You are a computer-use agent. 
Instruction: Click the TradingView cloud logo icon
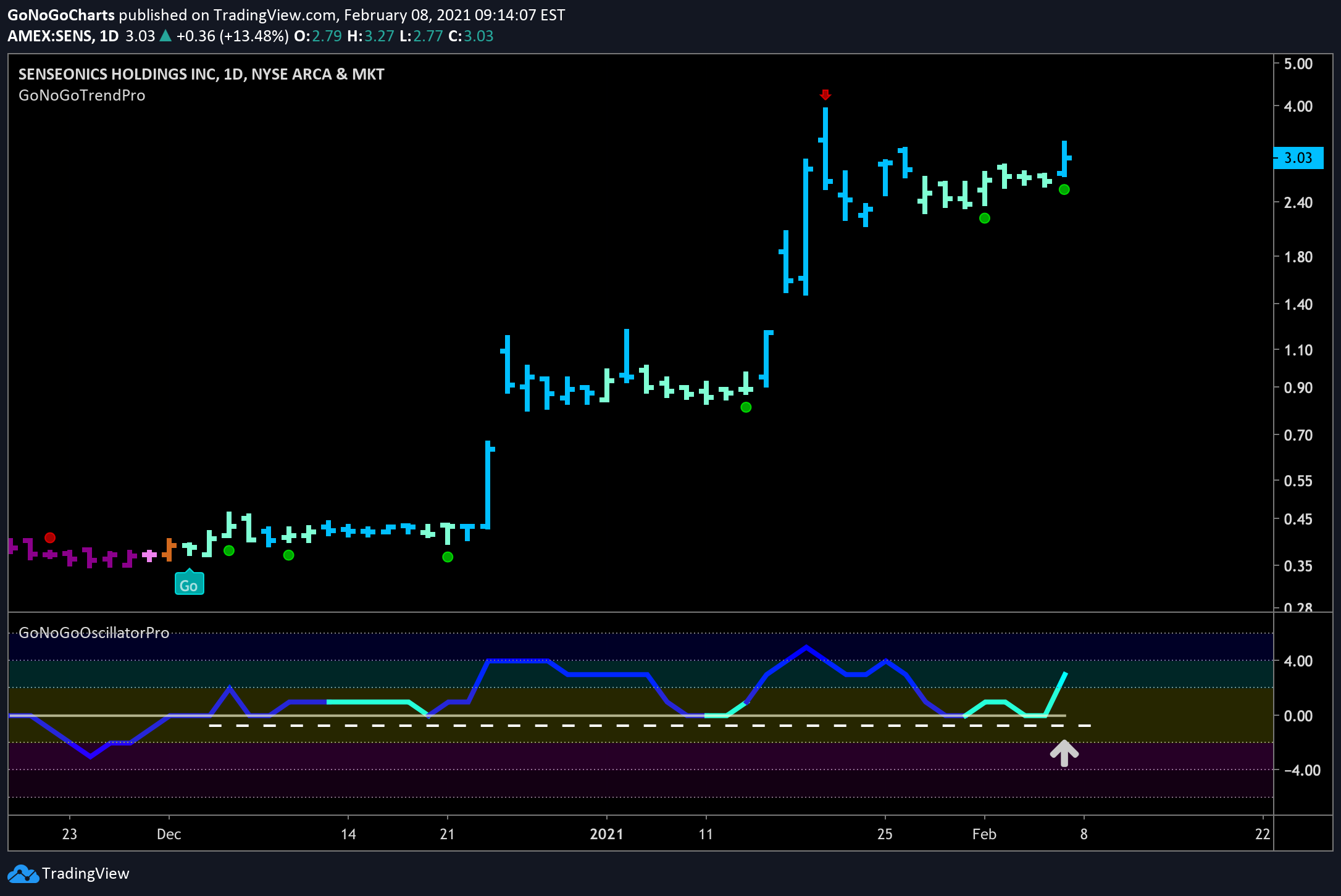(23, 874)
